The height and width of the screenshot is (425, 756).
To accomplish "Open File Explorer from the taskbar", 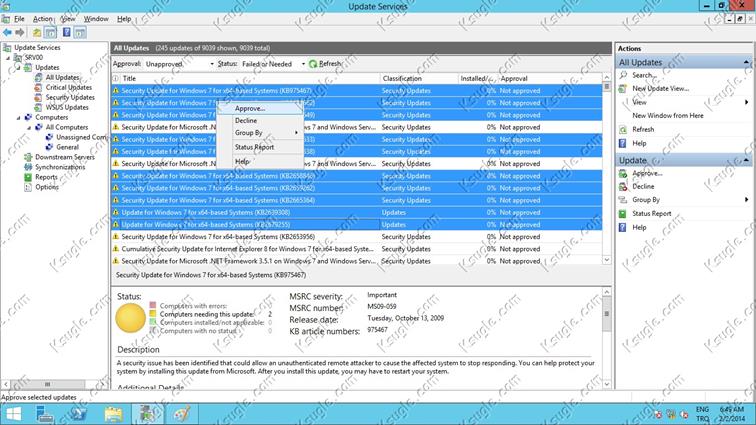I will (113, 414).
